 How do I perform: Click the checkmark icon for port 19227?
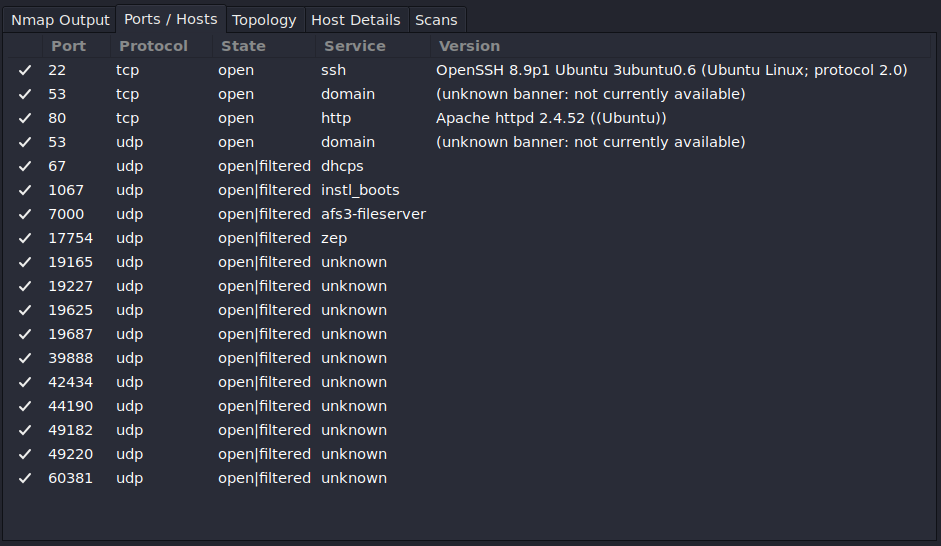tap(25, 286)
